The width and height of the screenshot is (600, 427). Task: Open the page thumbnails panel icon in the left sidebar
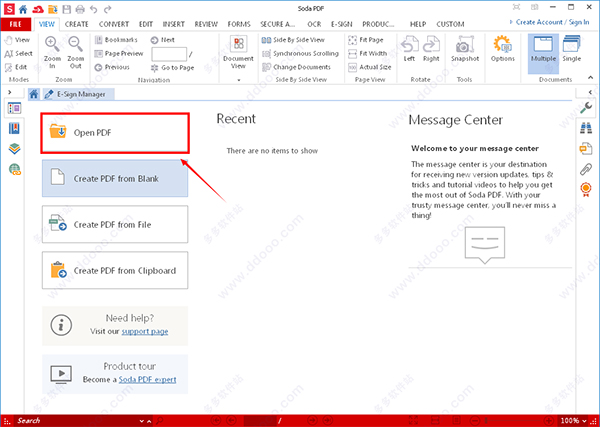pyautogui.click(x=15, y=108)
